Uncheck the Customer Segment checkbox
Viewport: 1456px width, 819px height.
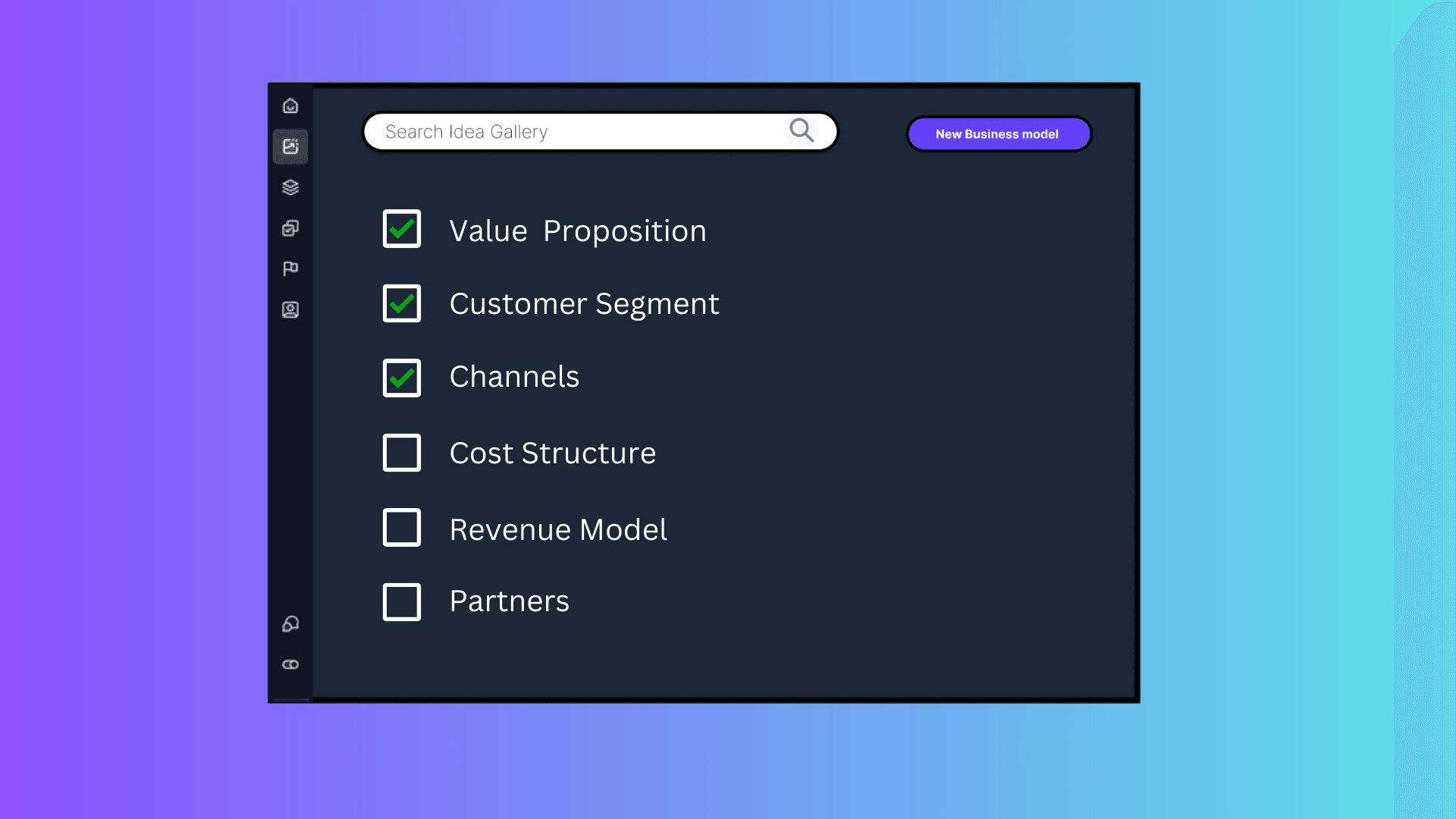tap(402, 303)
